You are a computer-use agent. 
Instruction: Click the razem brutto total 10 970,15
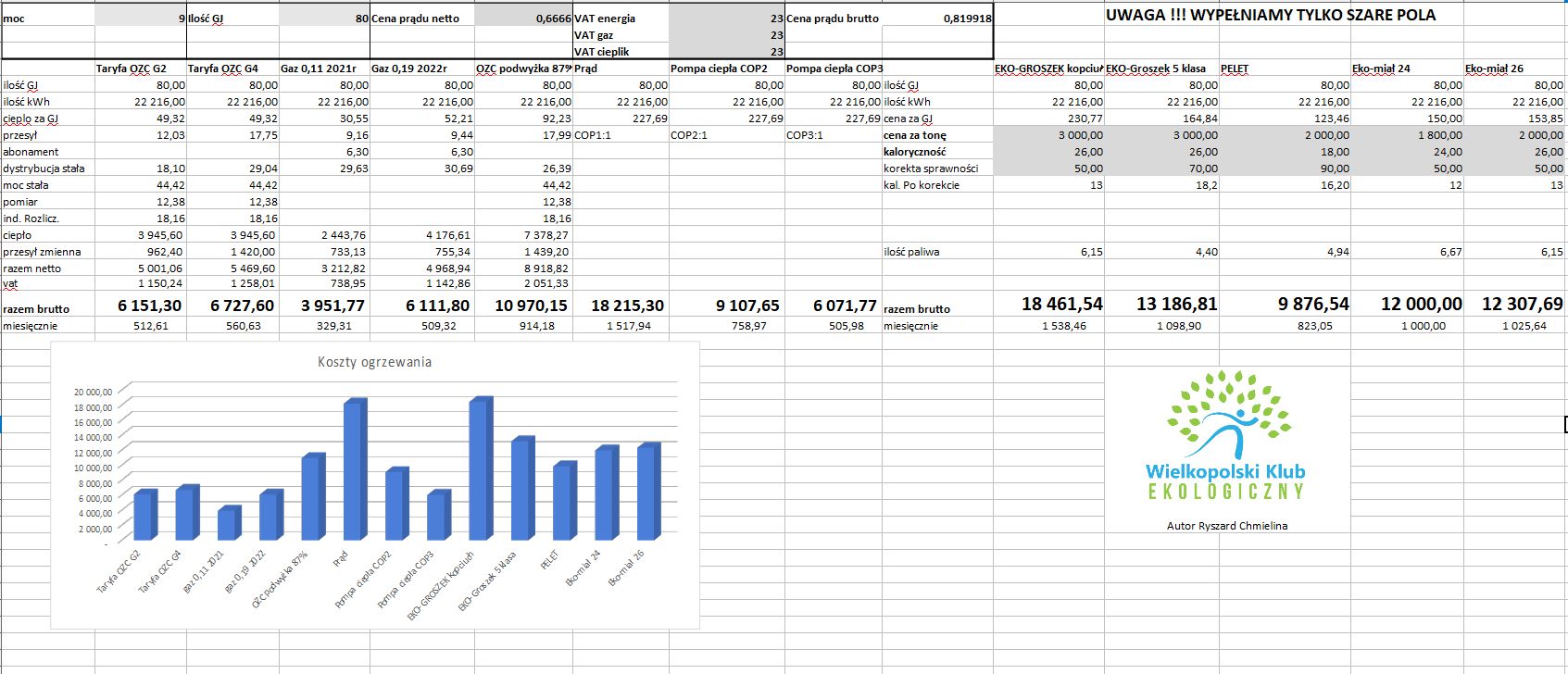coord(531,305)
